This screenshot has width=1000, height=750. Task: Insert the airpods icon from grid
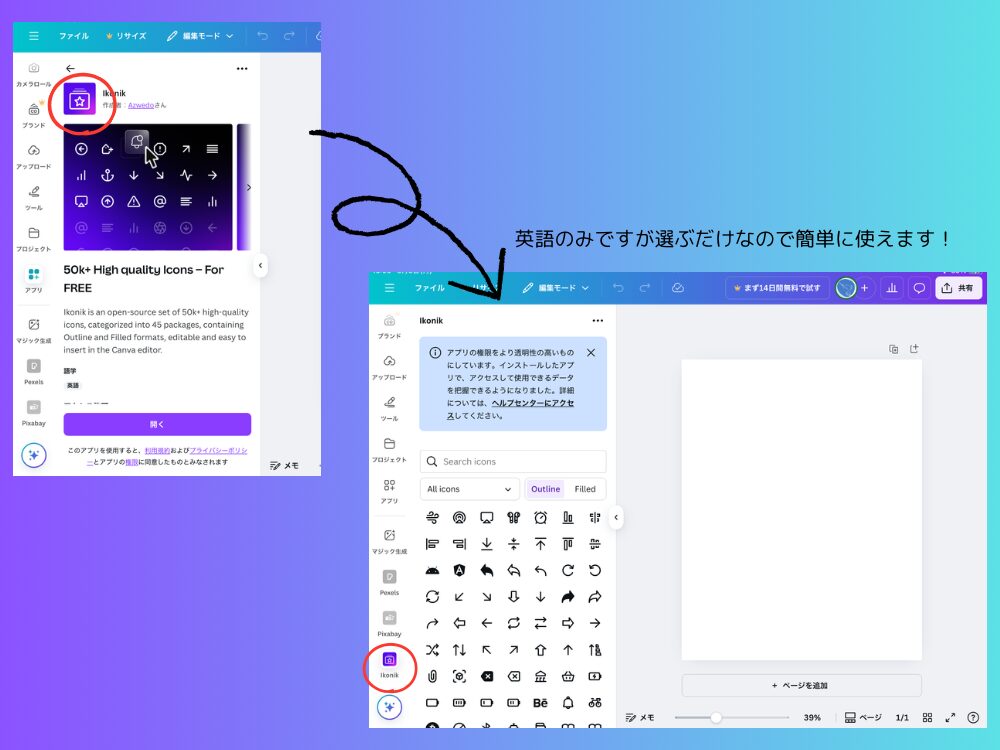coord(513,517)
